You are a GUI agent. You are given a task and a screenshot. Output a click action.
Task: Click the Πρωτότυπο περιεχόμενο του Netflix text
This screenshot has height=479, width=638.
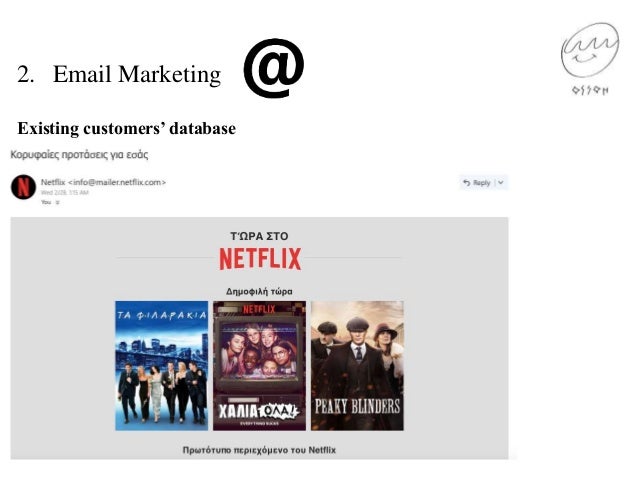tap(259, 450)
